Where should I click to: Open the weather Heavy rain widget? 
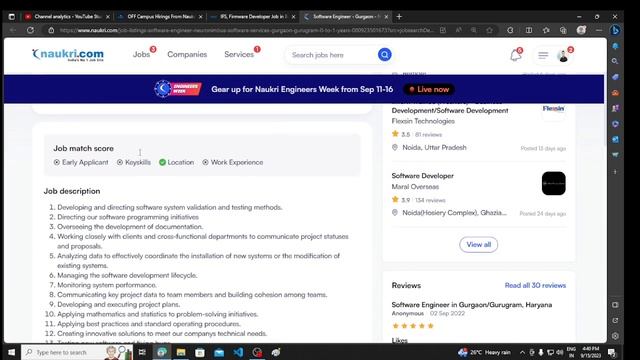coord(484,352)
